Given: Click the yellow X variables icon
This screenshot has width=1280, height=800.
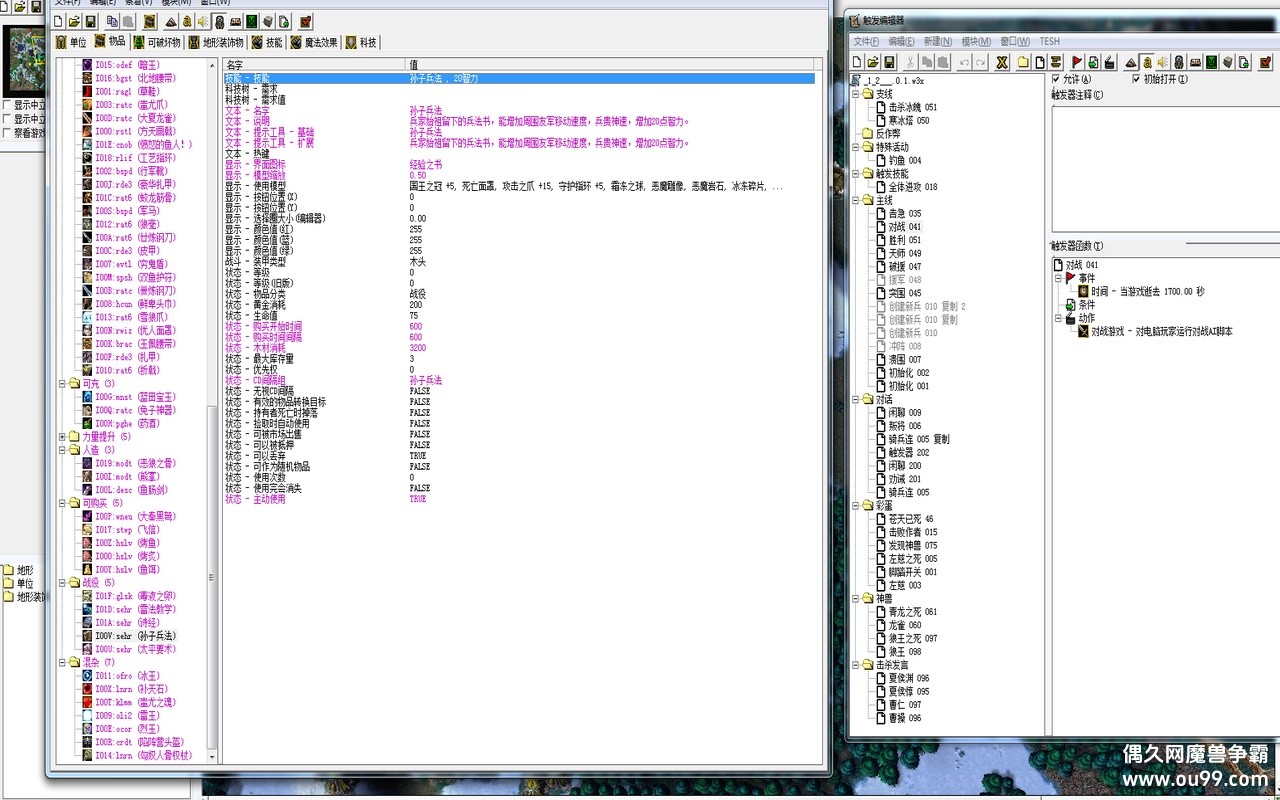Looking at the screenshot, I should click(1003, 62).
